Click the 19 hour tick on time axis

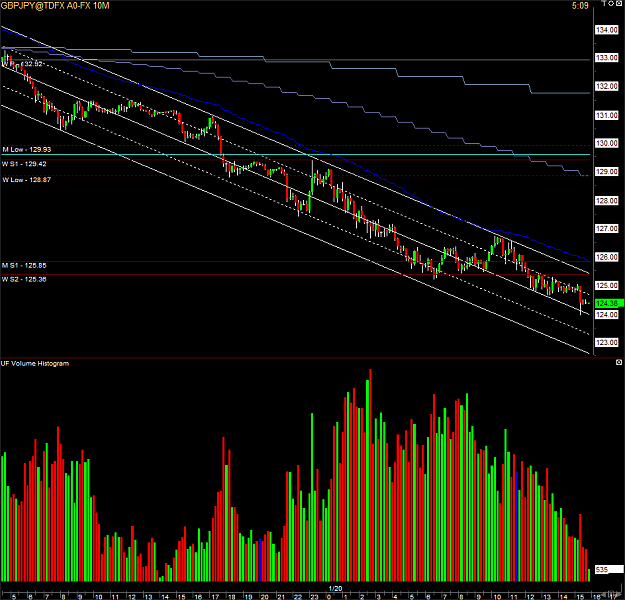248,597
